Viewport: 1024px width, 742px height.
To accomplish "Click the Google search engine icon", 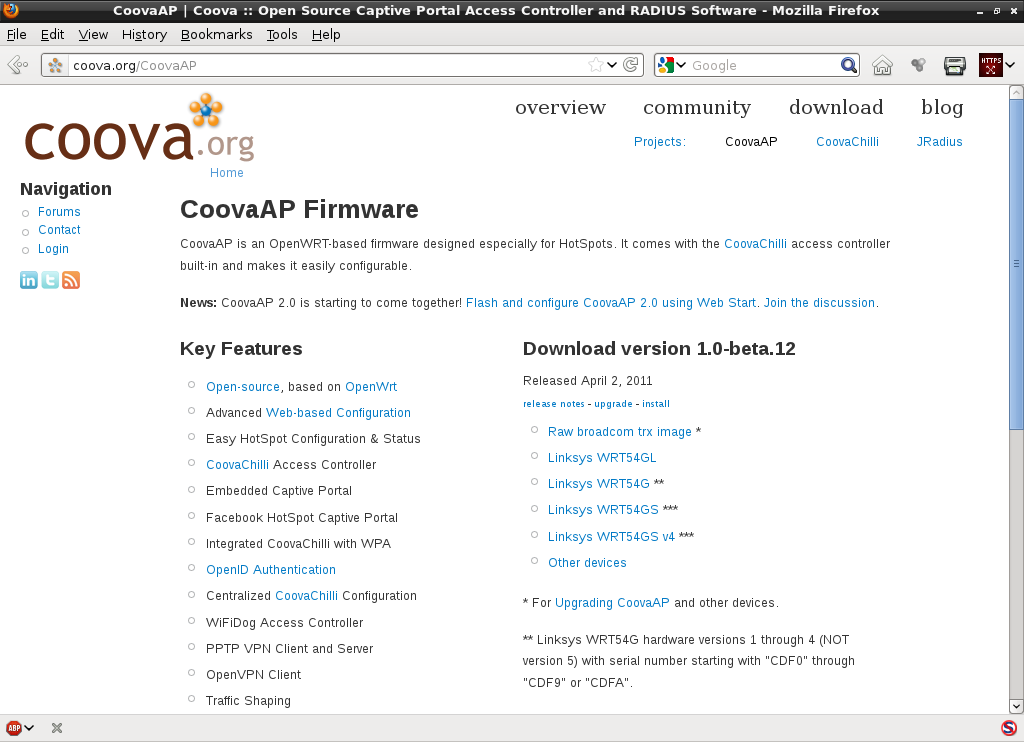I will [665, 65].
